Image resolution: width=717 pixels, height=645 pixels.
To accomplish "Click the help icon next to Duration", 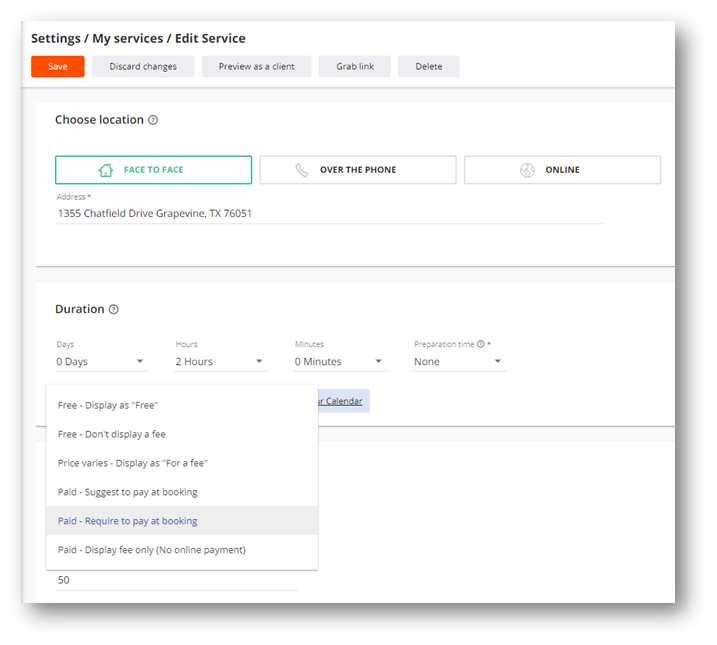I will pyautogui.click(x=114, y=310).
